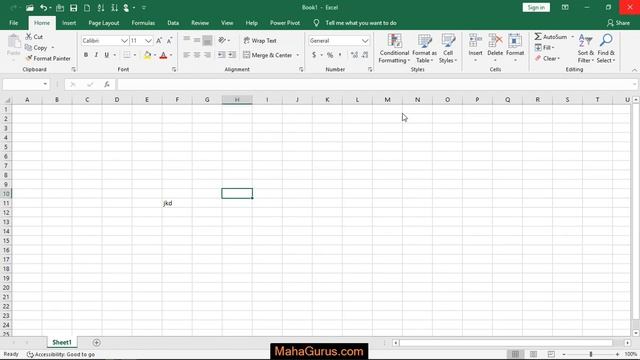Open Conditional Formatting menu
This screenshot has width=640, height=360.
(394, 49)
